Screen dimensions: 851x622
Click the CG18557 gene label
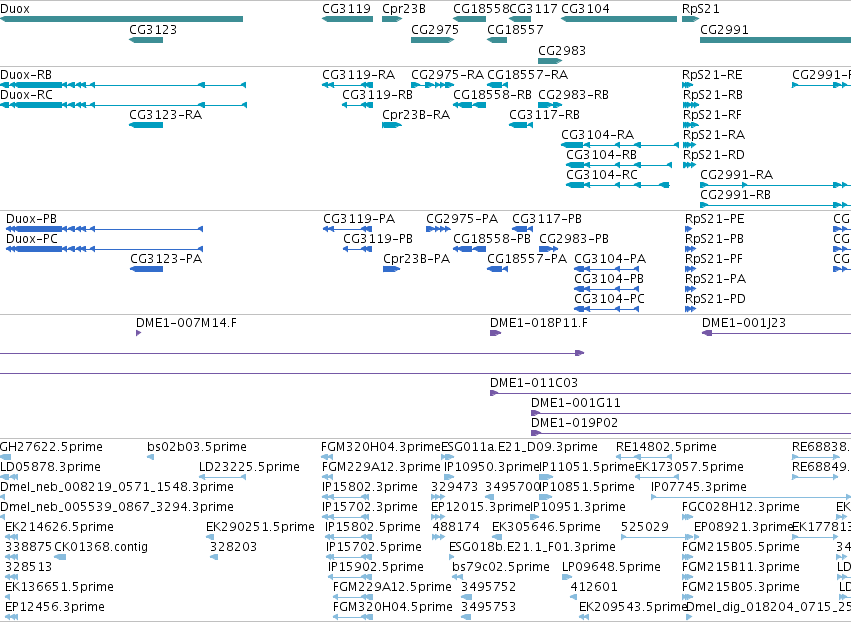[516, 29]
